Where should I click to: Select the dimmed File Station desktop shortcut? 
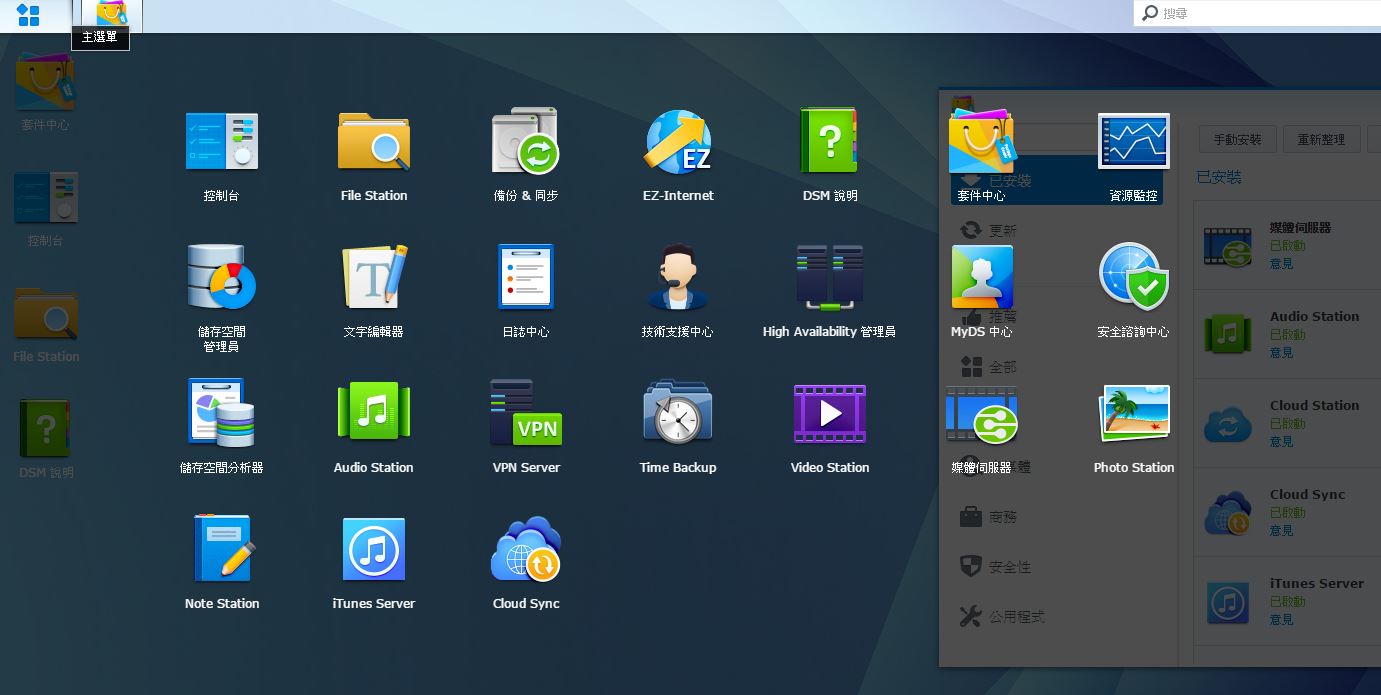45,324
